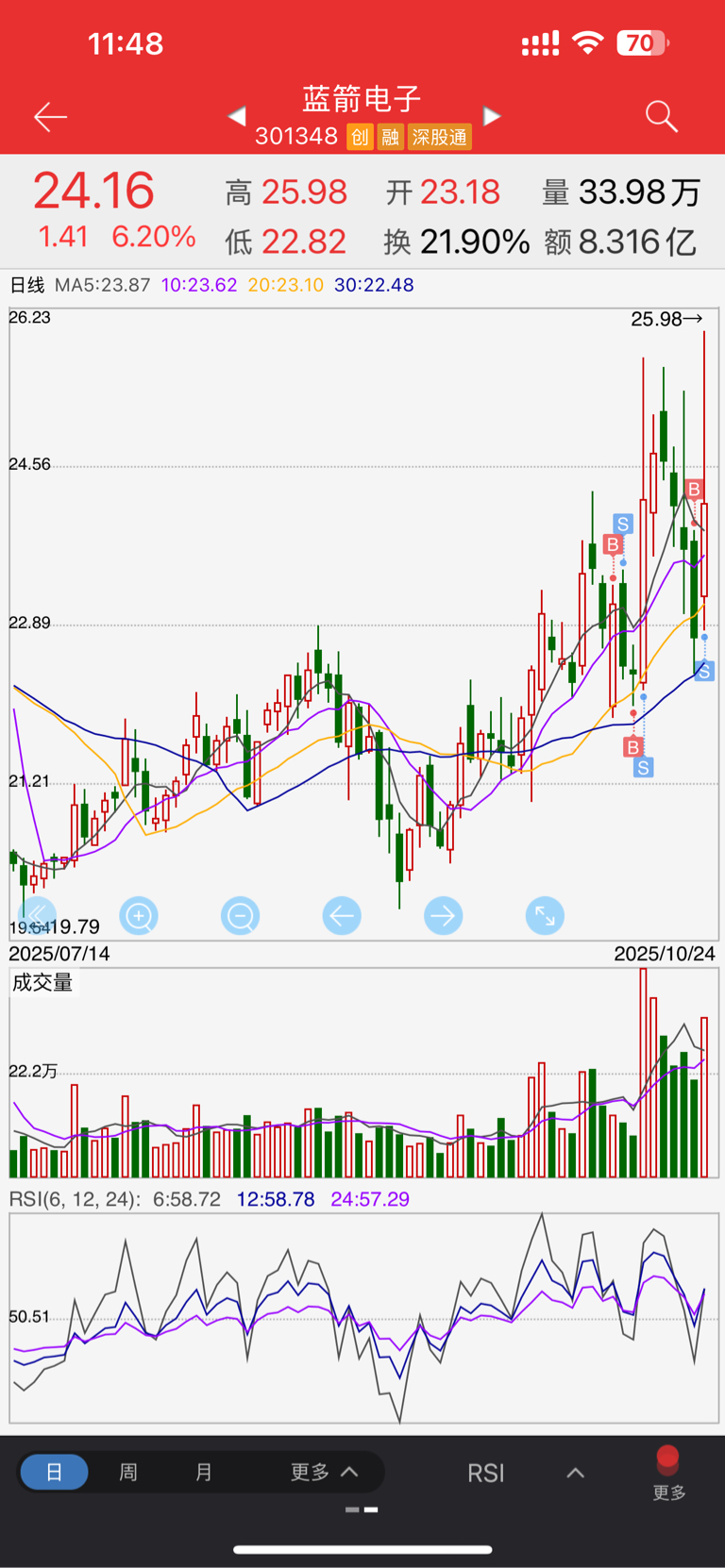The image size is (725, 1568).
Task: Tap the current price 24.16
Action: 93,191
